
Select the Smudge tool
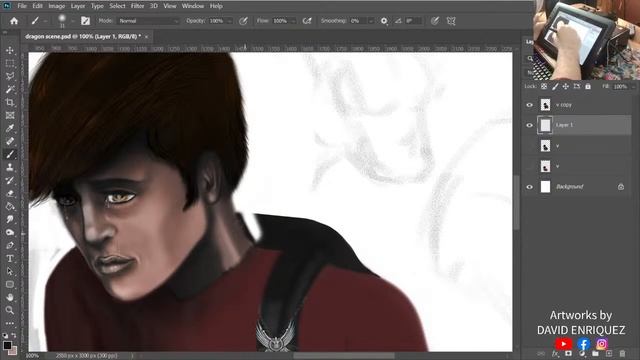10,220
